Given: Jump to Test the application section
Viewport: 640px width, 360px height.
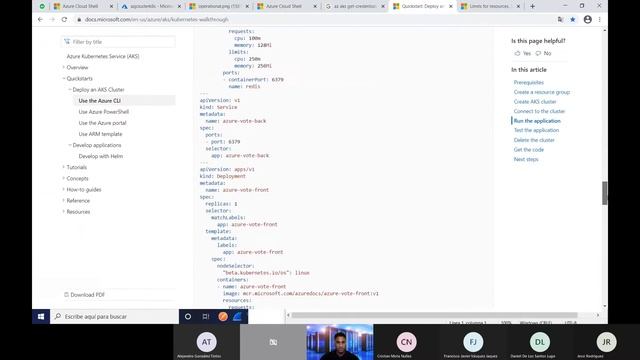Looking at the screenshot, I should coord(536,130).
